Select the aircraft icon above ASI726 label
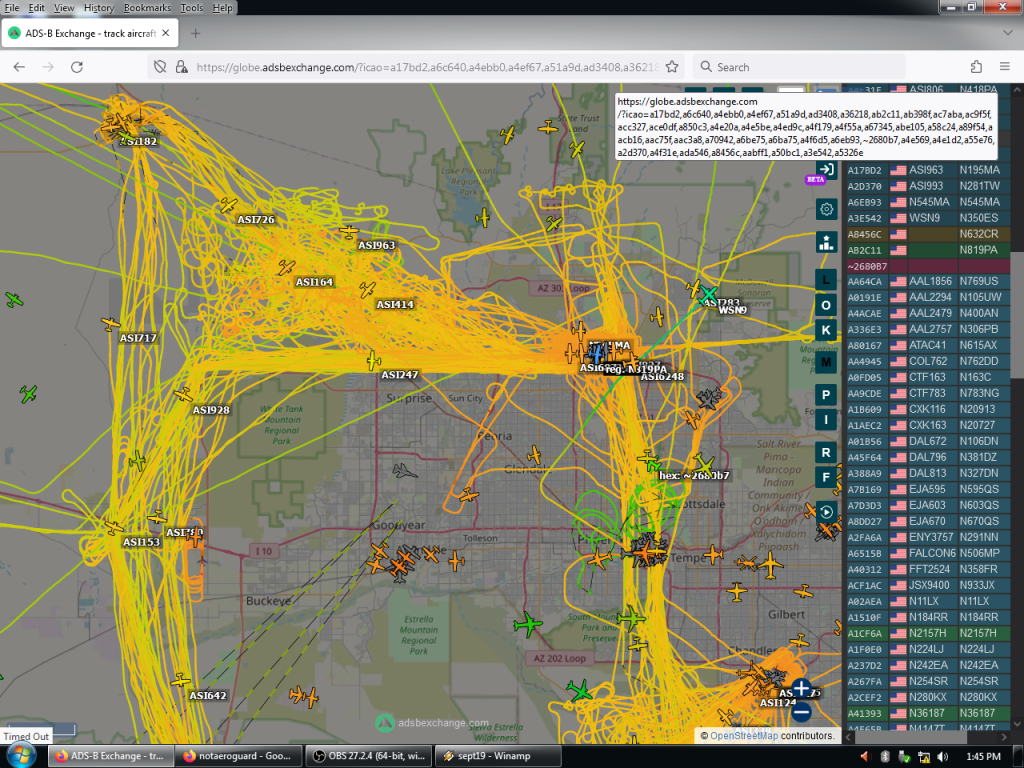This screenshot has height=768, width=1024. [228, 206]
